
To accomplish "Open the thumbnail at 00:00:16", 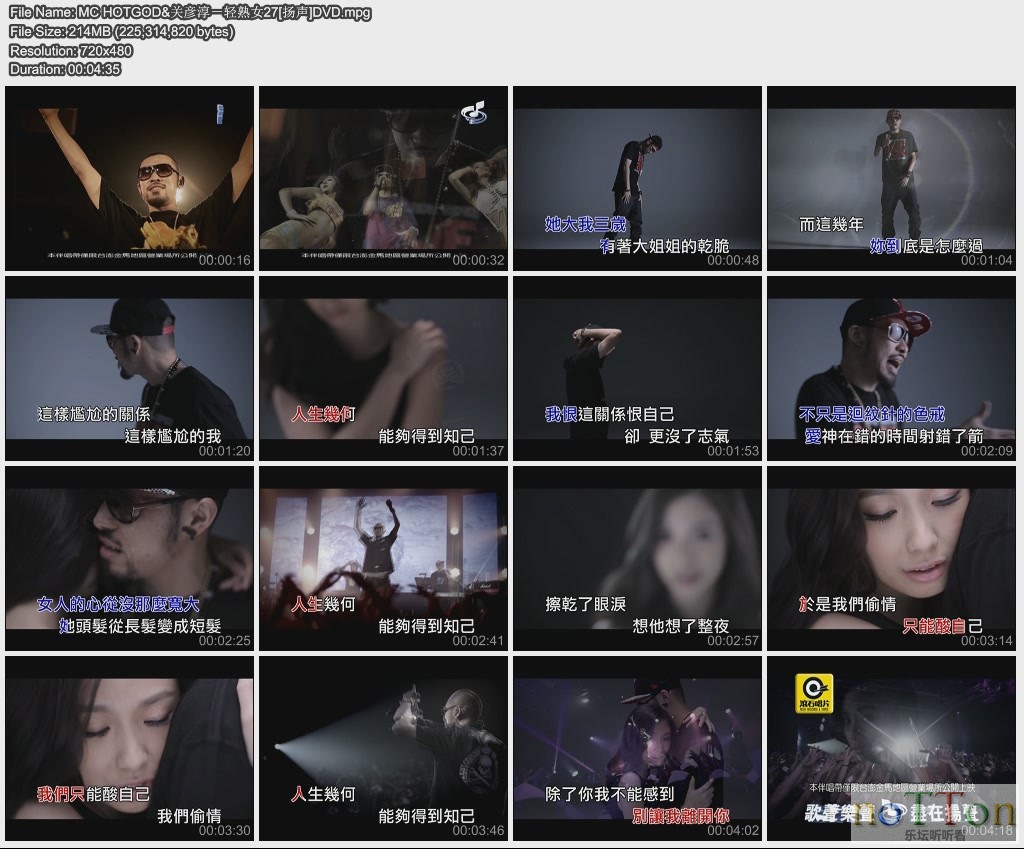I will click(x=129, y=178).
